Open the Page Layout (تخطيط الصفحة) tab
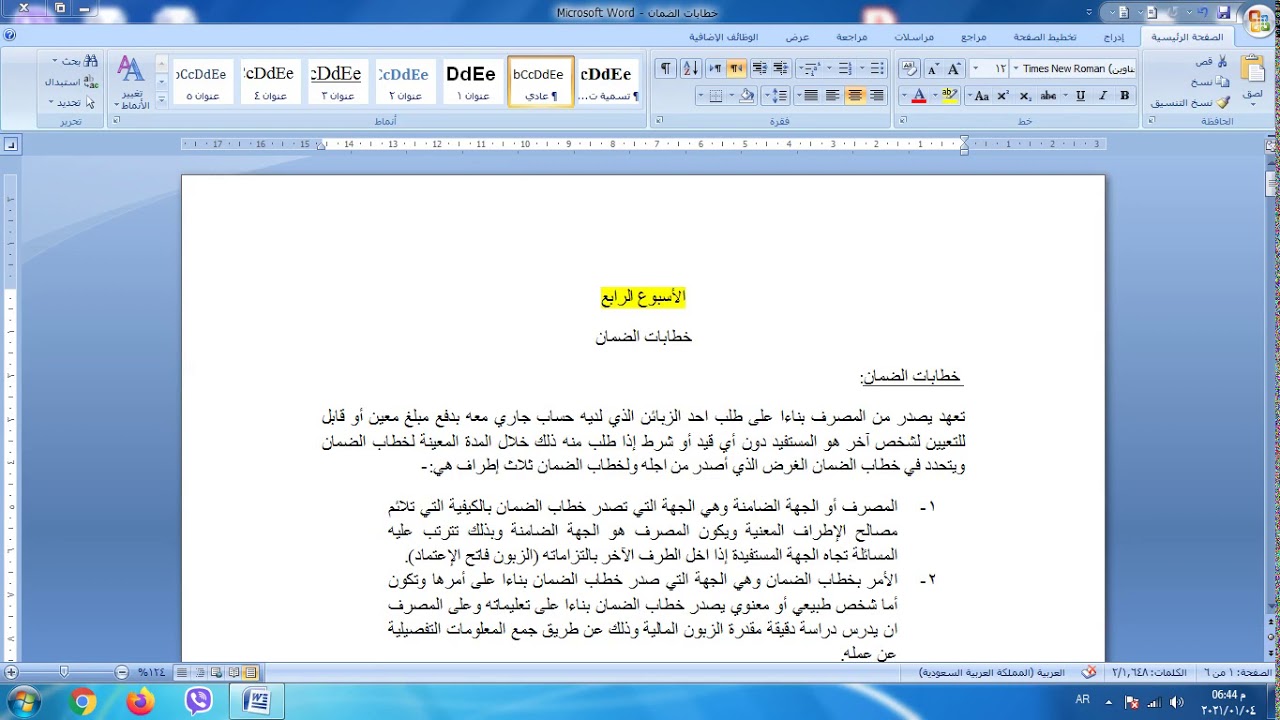Screen dimensions: 1280x720 (1045, 37)
